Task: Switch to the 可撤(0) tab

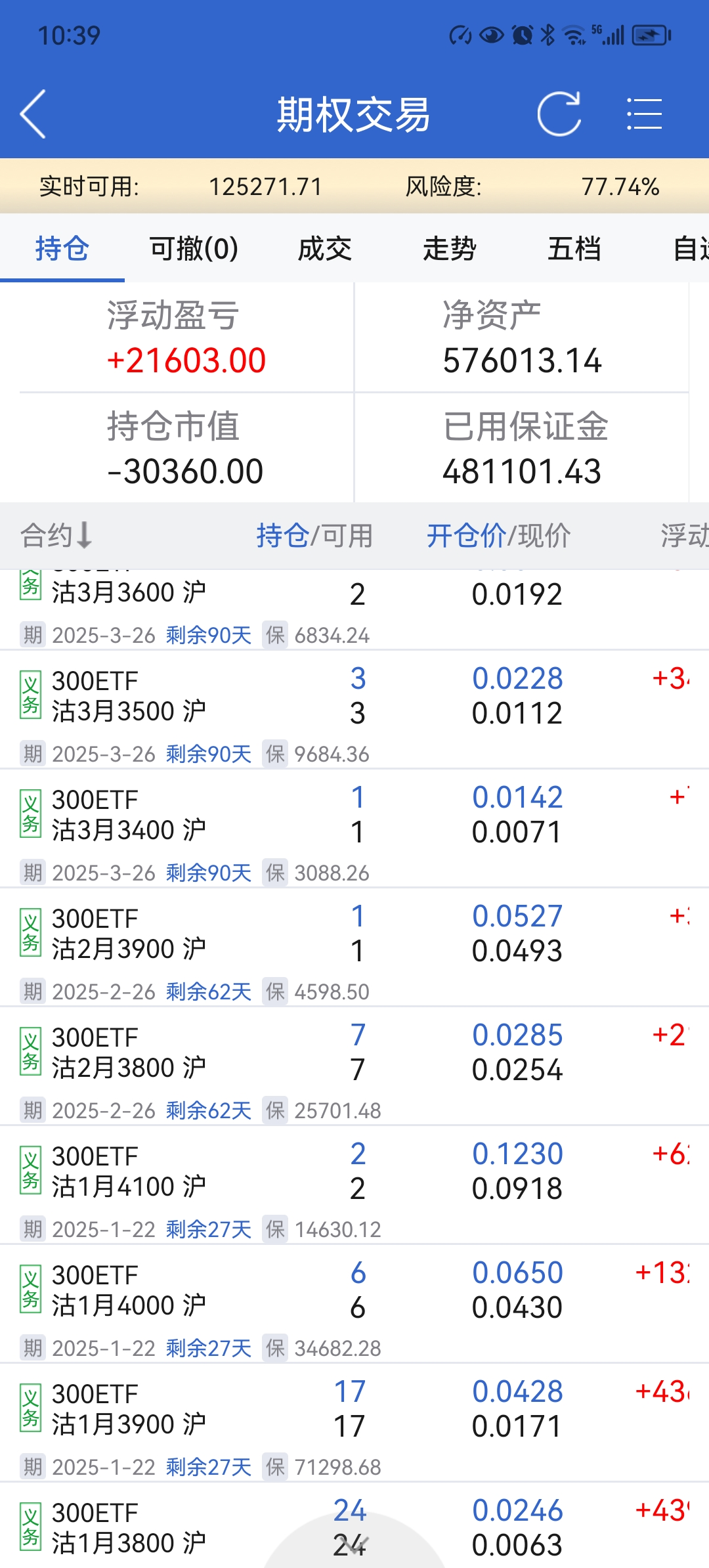Action: pyautogui.click(x=194, y=249)
